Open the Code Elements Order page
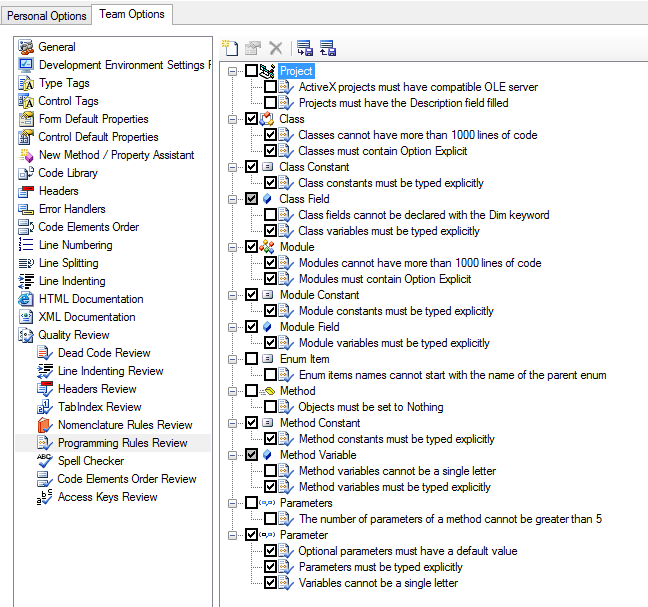This screenshot has width=648, height=607. 88,227
